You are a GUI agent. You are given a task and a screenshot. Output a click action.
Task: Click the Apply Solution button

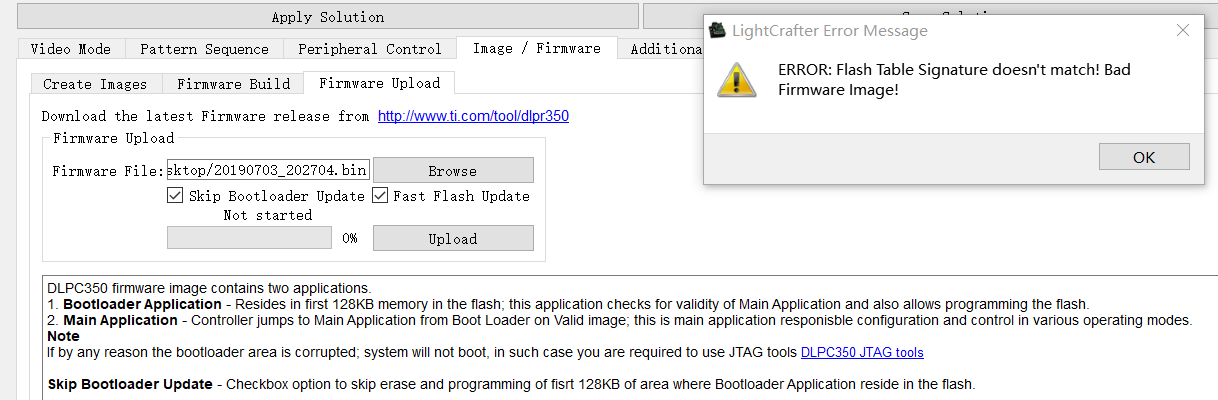pyautogui.click(x=327, y=17)
